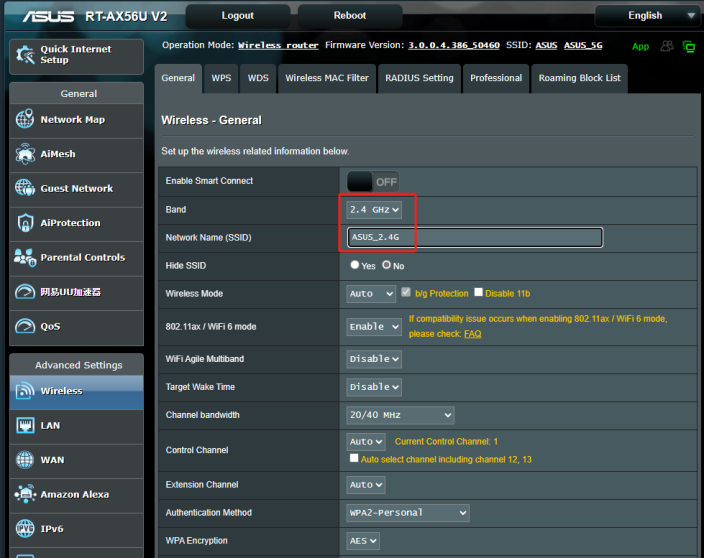Open the Authentication Method dropdown

coord(408,513)
